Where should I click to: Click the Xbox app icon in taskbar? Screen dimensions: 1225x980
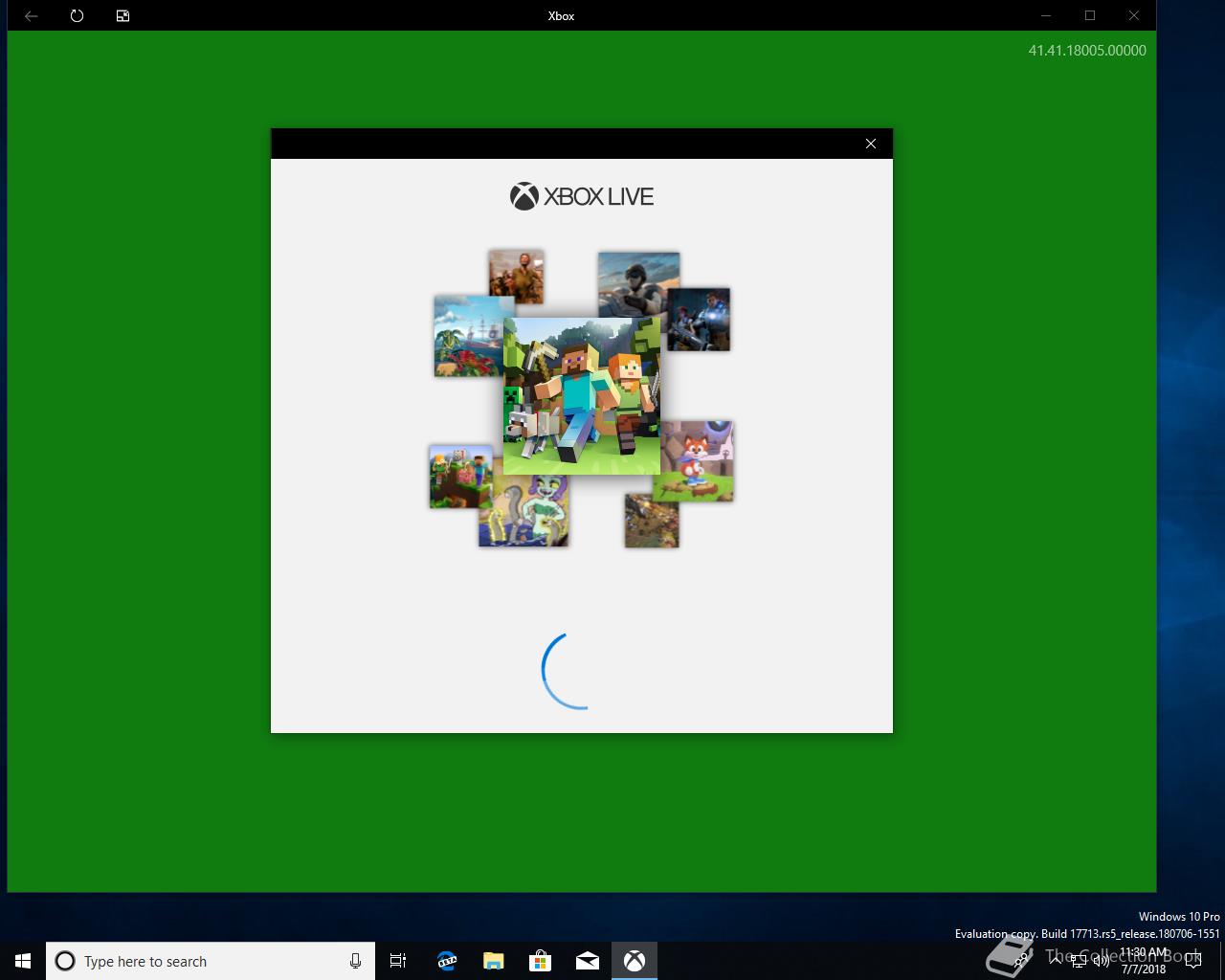pyautogui.click(x=635, y=961)
